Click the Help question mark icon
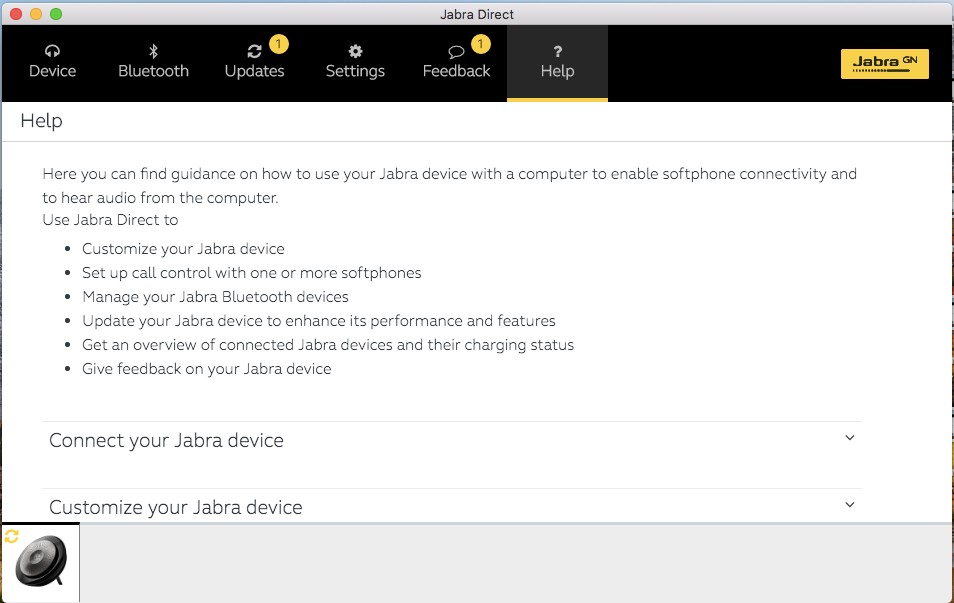 (x=558, y=52)
